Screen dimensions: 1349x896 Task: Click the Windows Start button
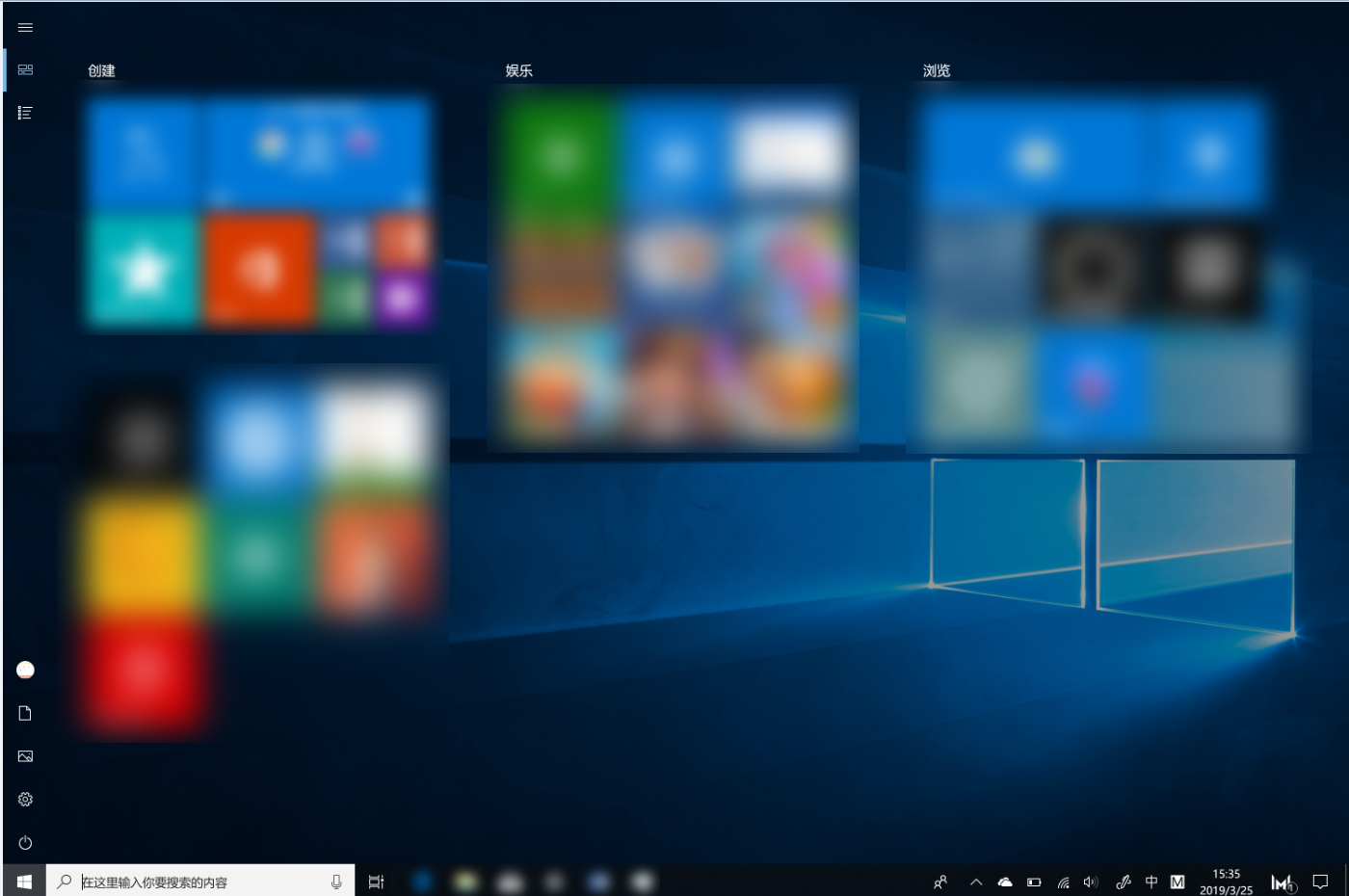click(24, 882)
